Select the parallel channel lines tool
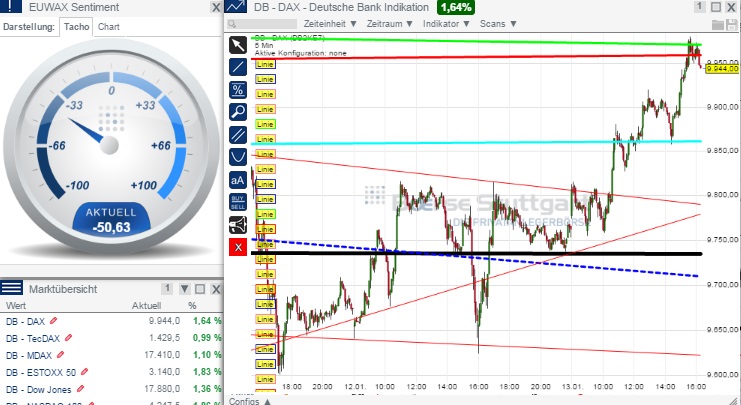 pyautogui.click(x=238, y=135)
